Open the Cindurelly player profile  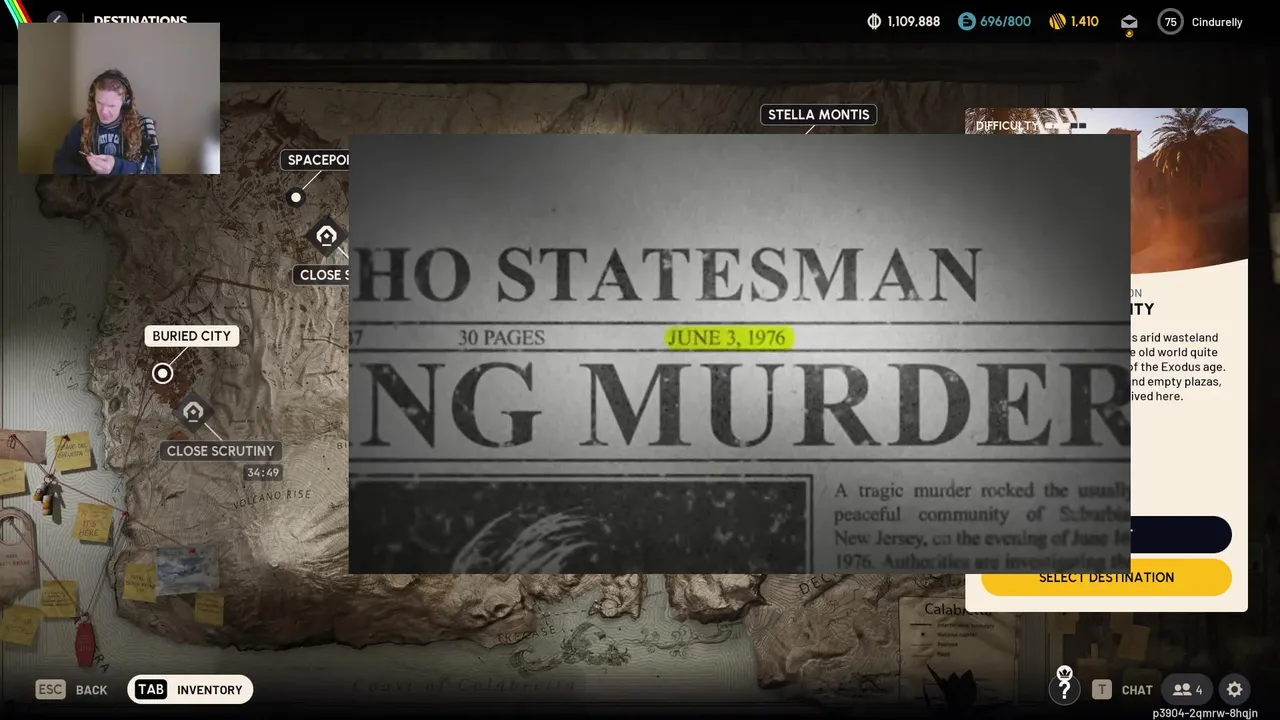1216,22
